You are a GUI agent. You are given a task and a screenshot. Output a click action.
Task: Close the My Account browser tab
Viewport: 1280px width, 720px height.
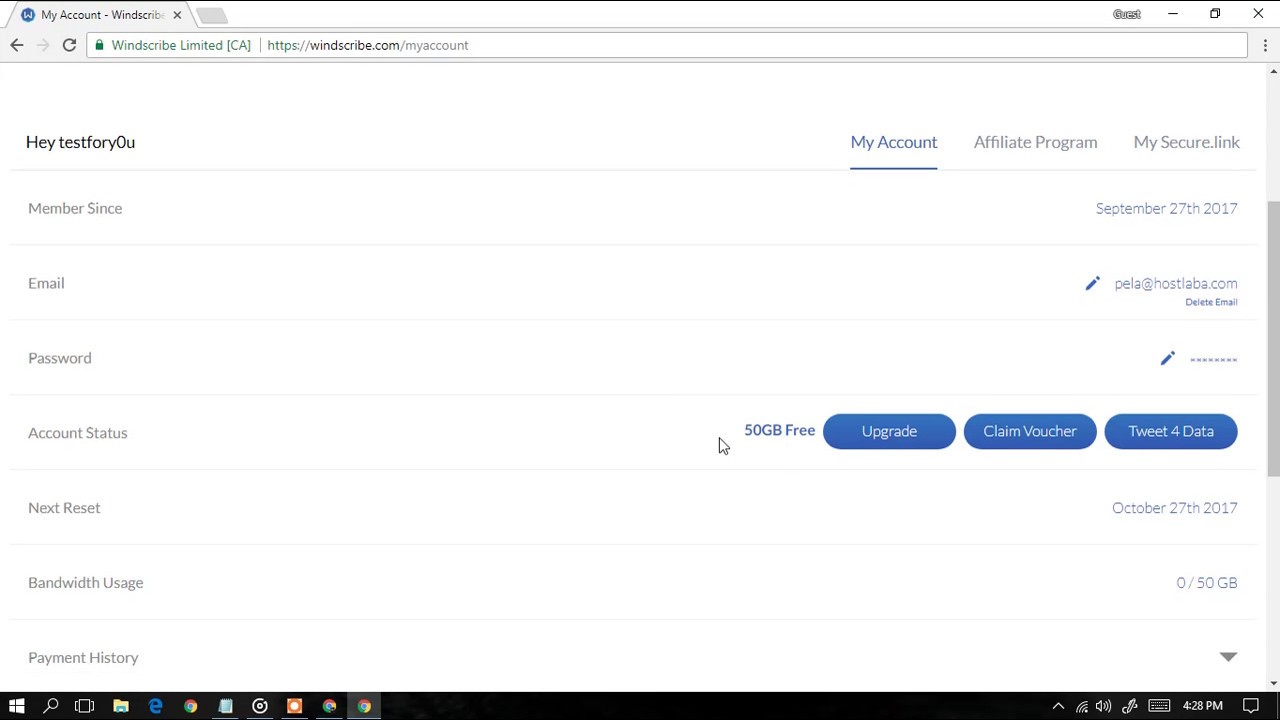pos(177,15)
